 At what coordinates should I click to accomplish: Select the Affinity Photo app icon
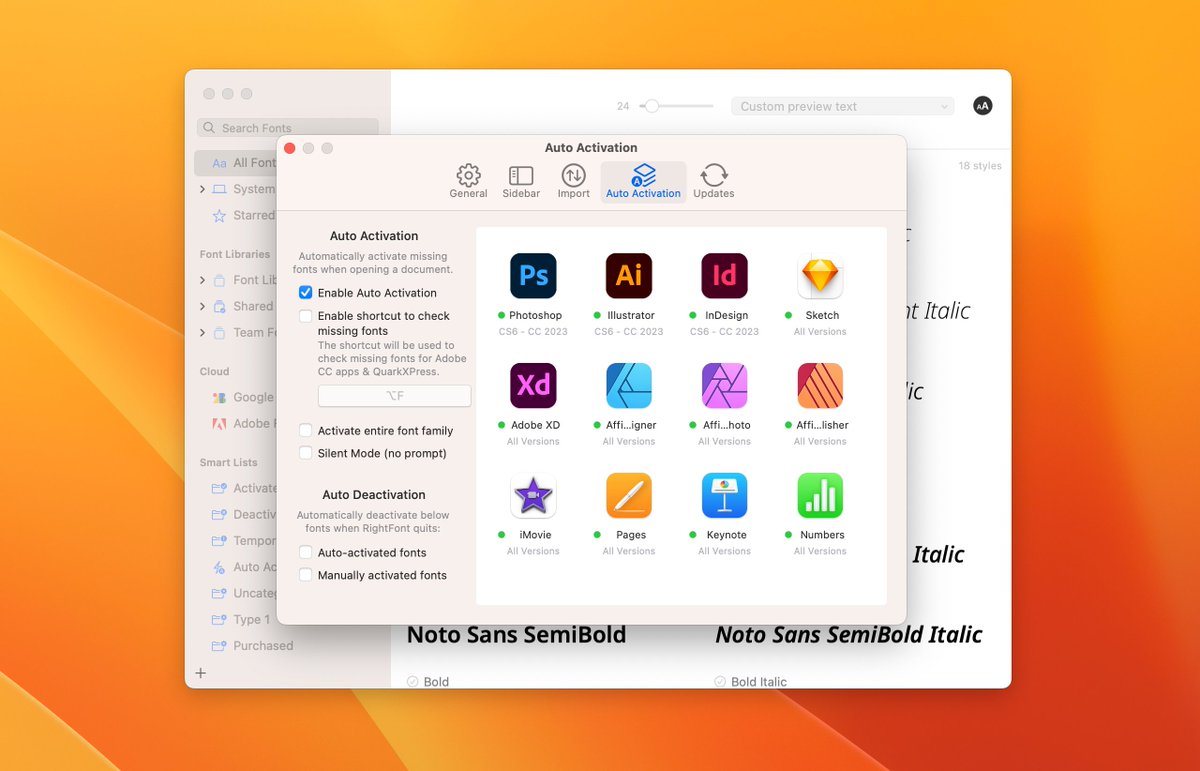725,386
